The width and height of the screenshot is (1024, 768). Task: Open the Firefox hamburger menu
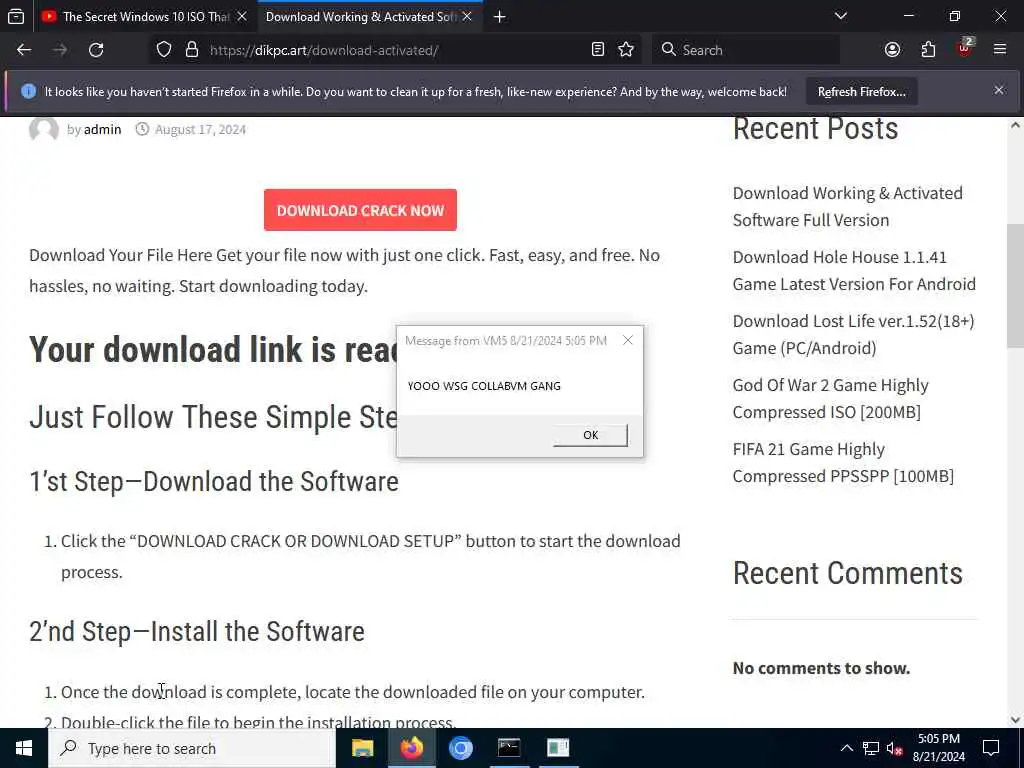pos(1000,50)
